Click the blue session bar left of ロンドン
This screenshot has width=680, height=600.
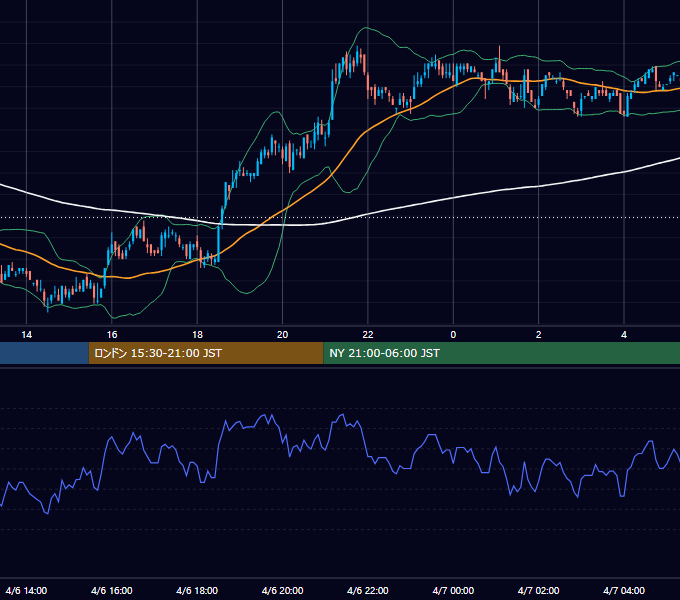[x=44, y=353]
